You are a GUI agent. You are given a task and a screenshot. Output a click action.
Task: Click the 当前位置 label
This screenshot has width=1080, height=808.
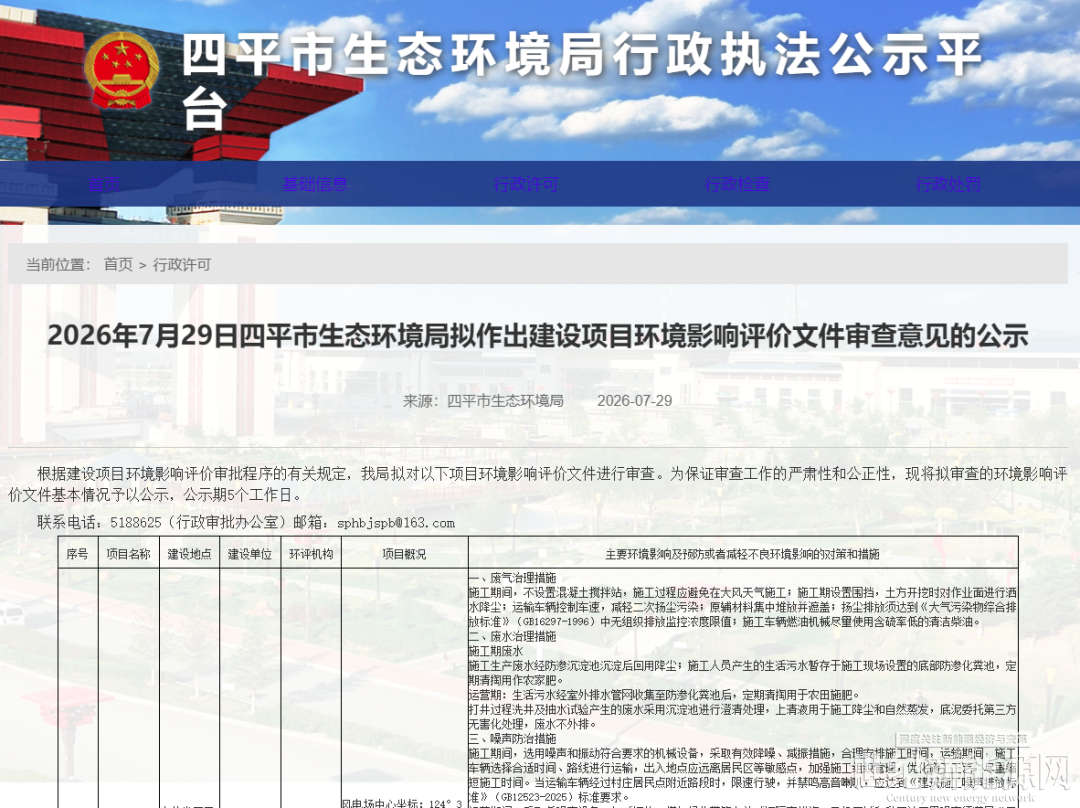pos(59,265)
